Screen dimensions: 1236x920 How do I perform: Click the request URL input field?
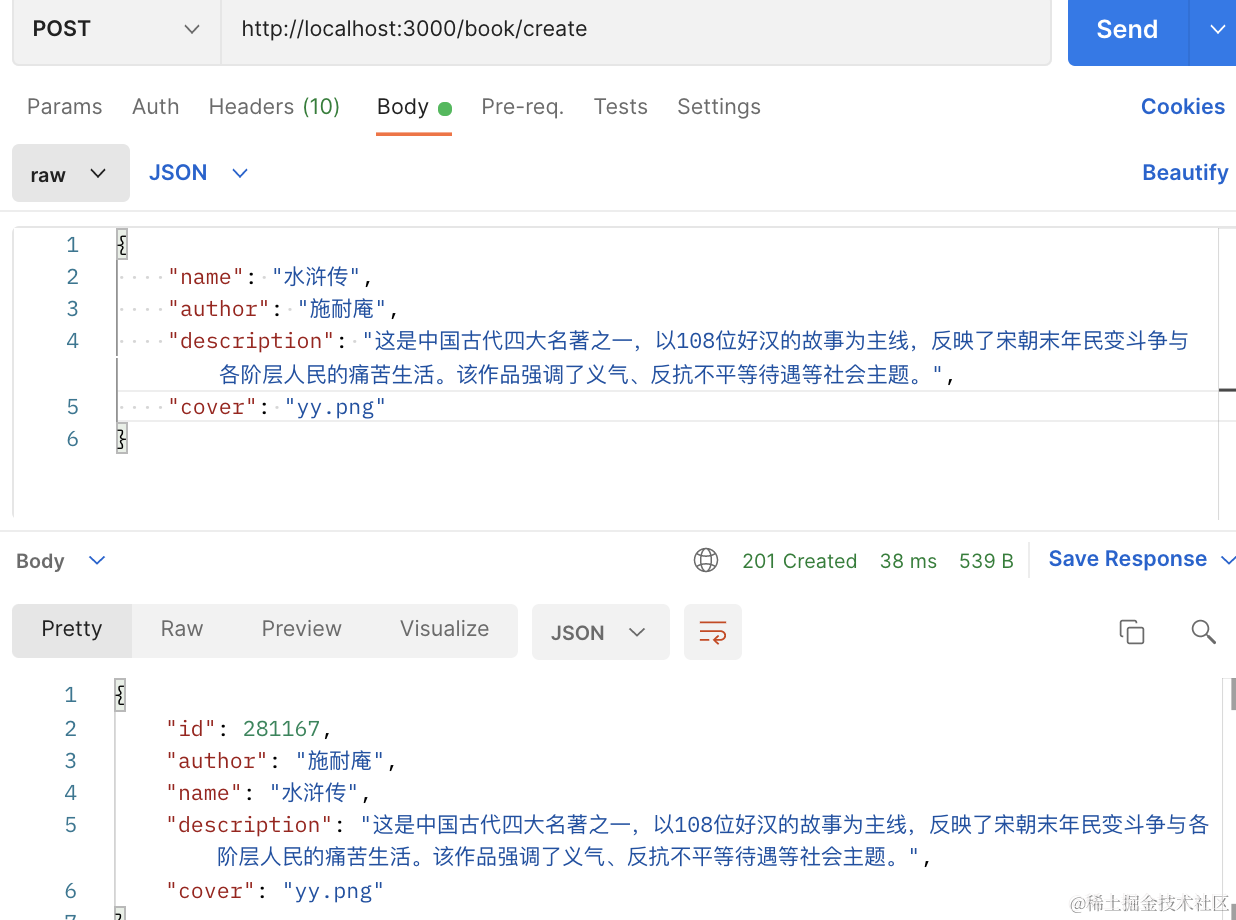click(x=635, y=29)
